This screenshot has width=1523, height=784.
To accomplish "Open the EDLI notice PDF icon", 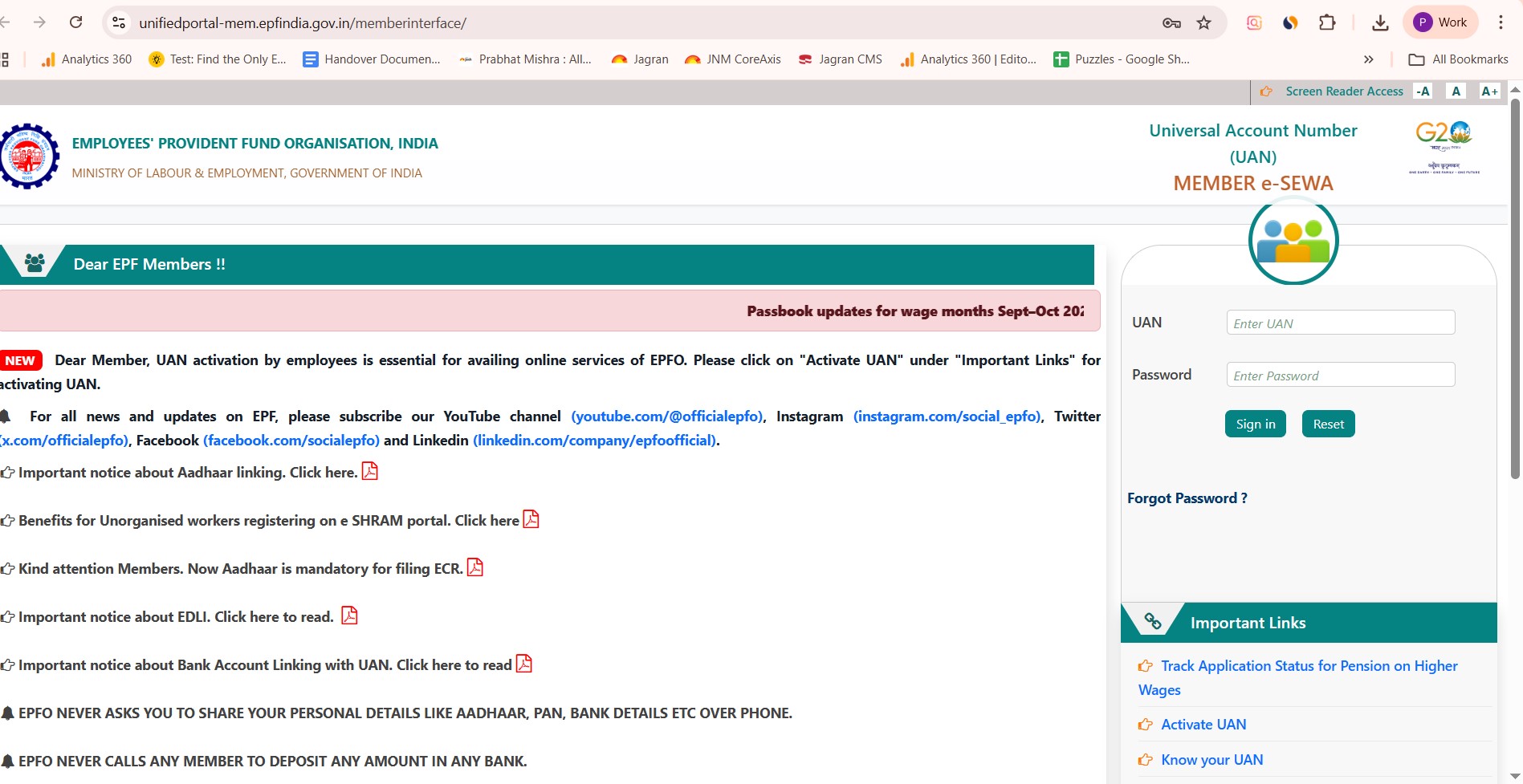I will pos(349,615).
